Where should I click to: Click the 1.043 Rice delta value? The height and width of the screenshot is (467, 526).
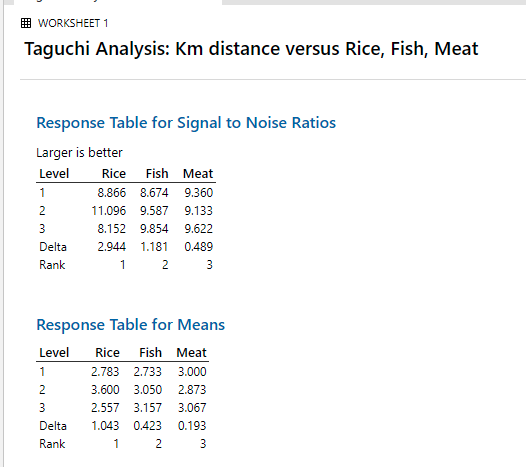click(x=105, y=426)
